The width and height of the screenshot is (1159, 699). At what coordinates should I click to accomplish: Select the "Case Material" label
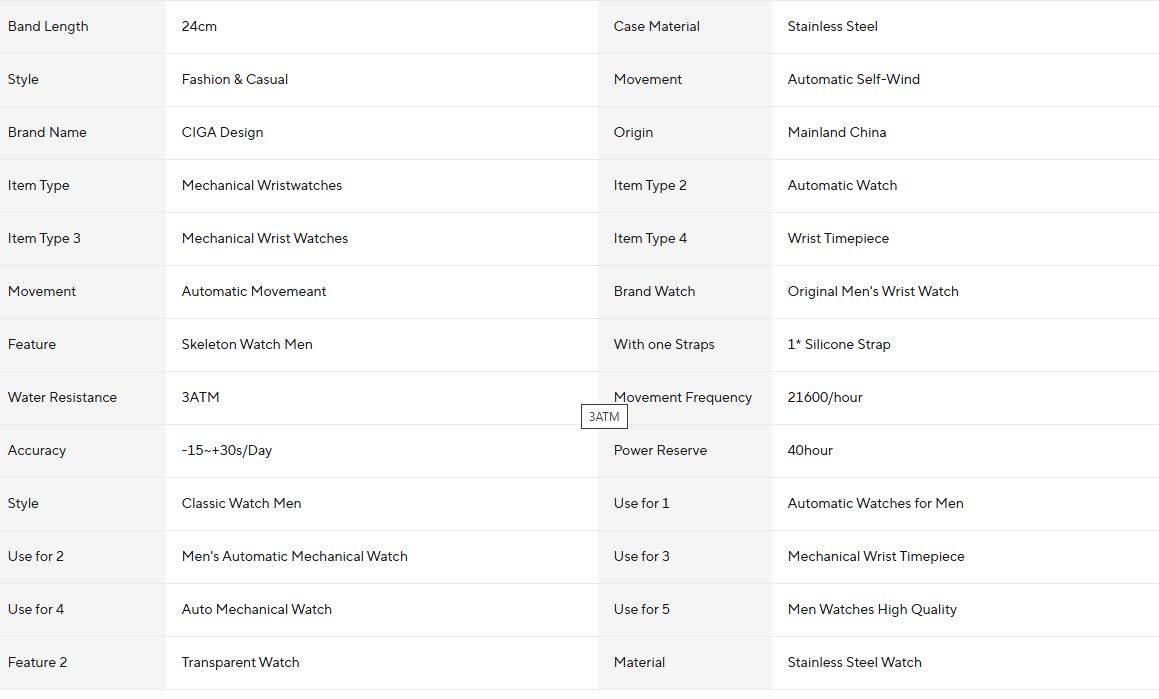[656, 27]
